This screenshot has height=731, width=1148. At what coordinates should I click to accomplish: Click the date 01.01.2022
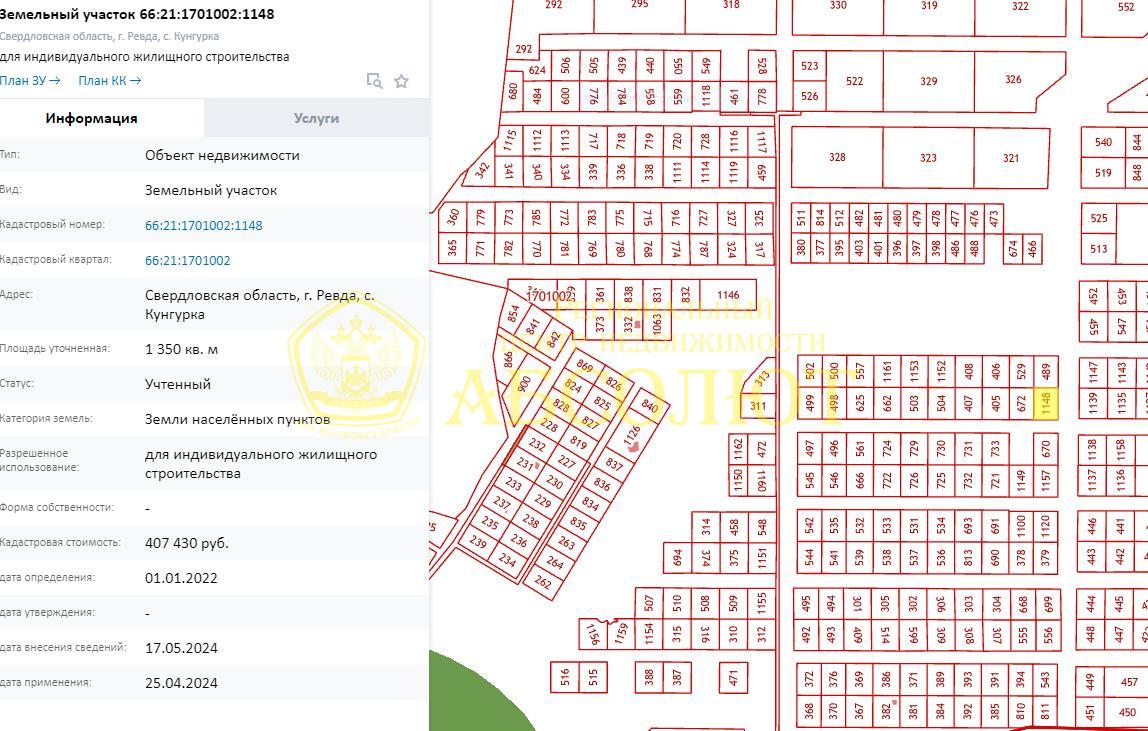tap(181, 578)
